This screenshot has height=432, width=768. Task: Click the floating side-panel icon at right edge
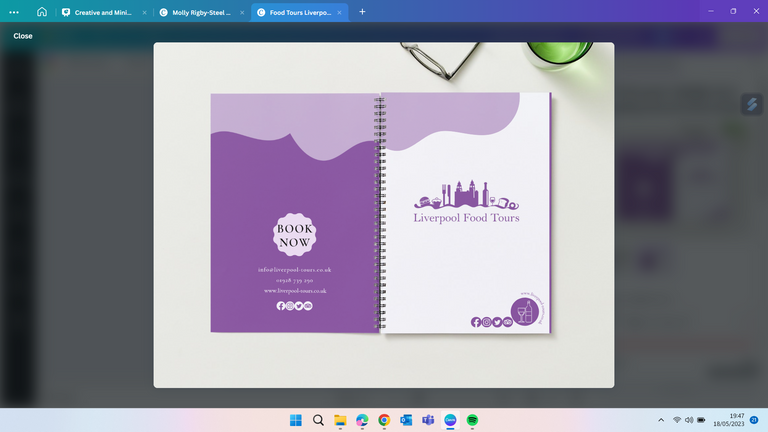click(x=752, y=104)
